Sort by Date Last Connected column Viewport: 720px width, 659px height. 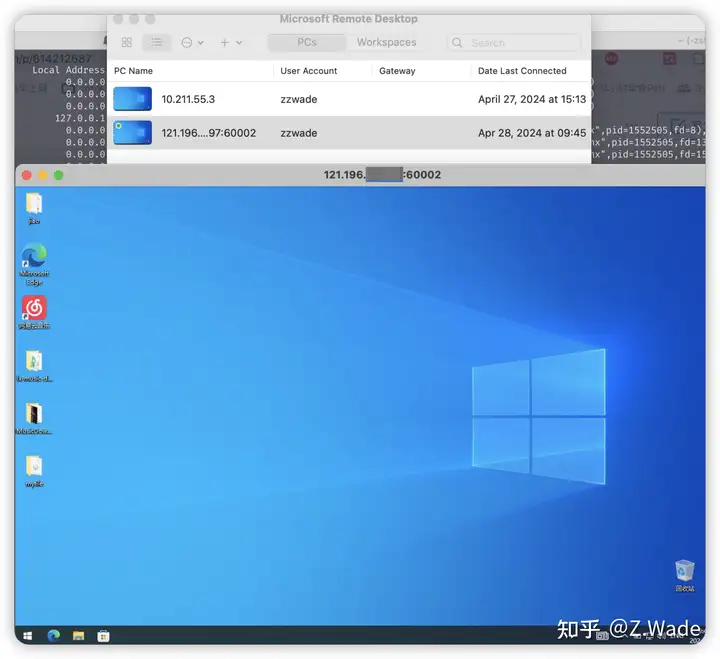pyautogui.click(x=522, y=71)
